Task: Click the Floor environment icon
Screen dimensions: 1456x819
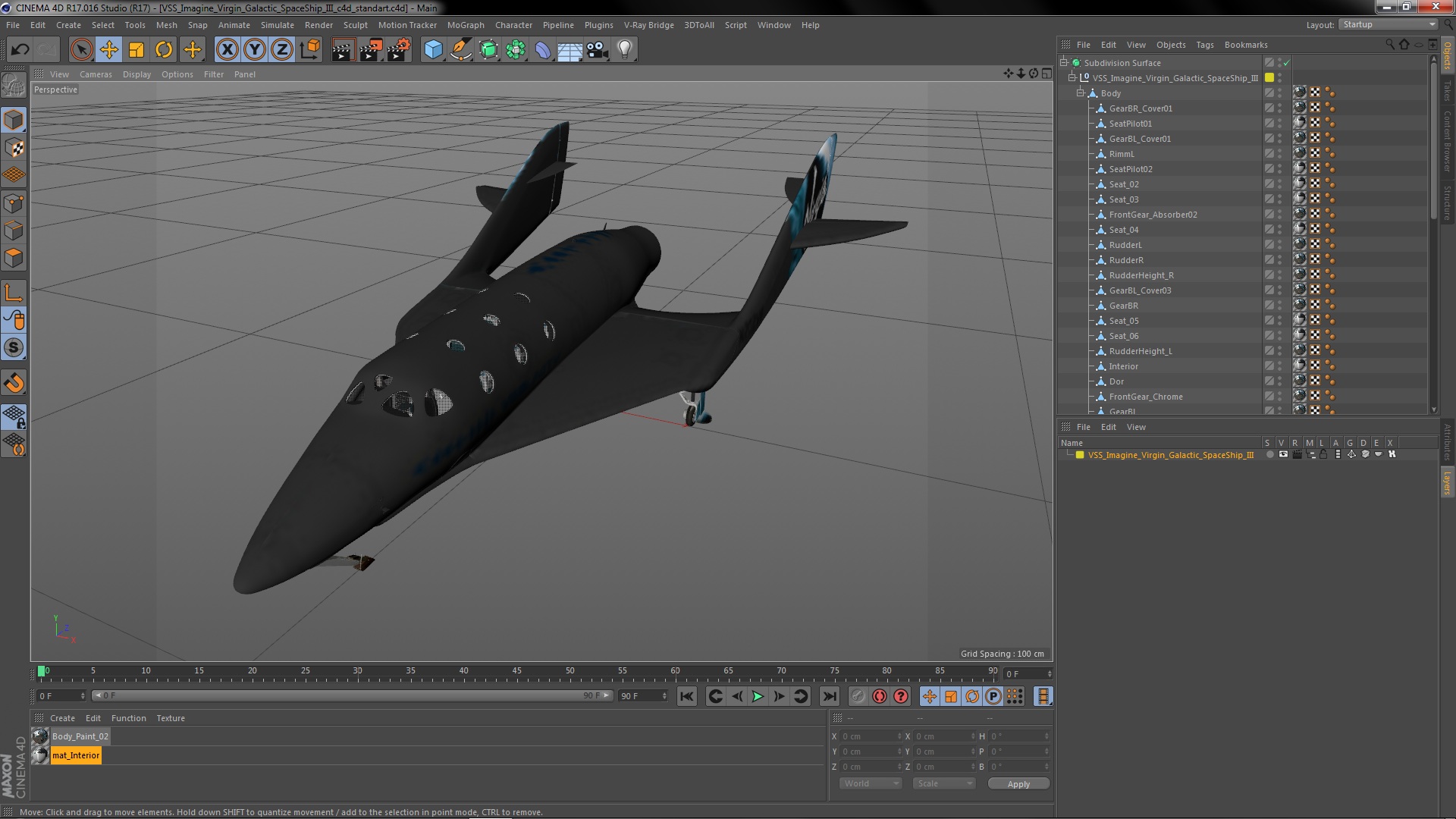Action: [570, 50]
